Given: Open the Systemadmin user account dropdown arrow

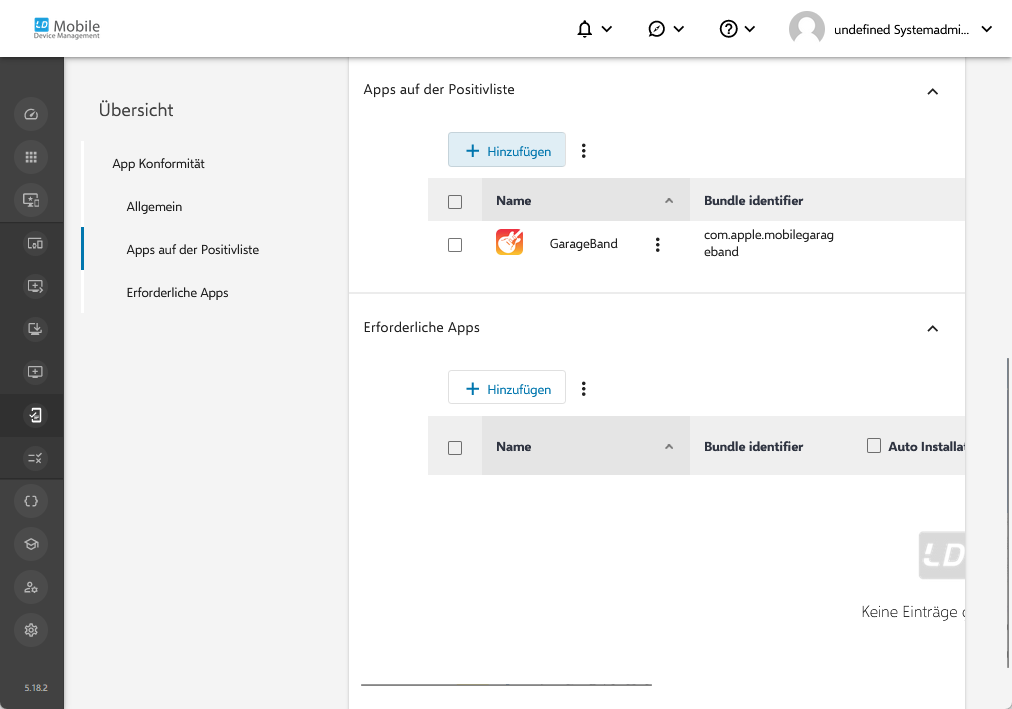Looking at the screenshot, I should [987, 29].
